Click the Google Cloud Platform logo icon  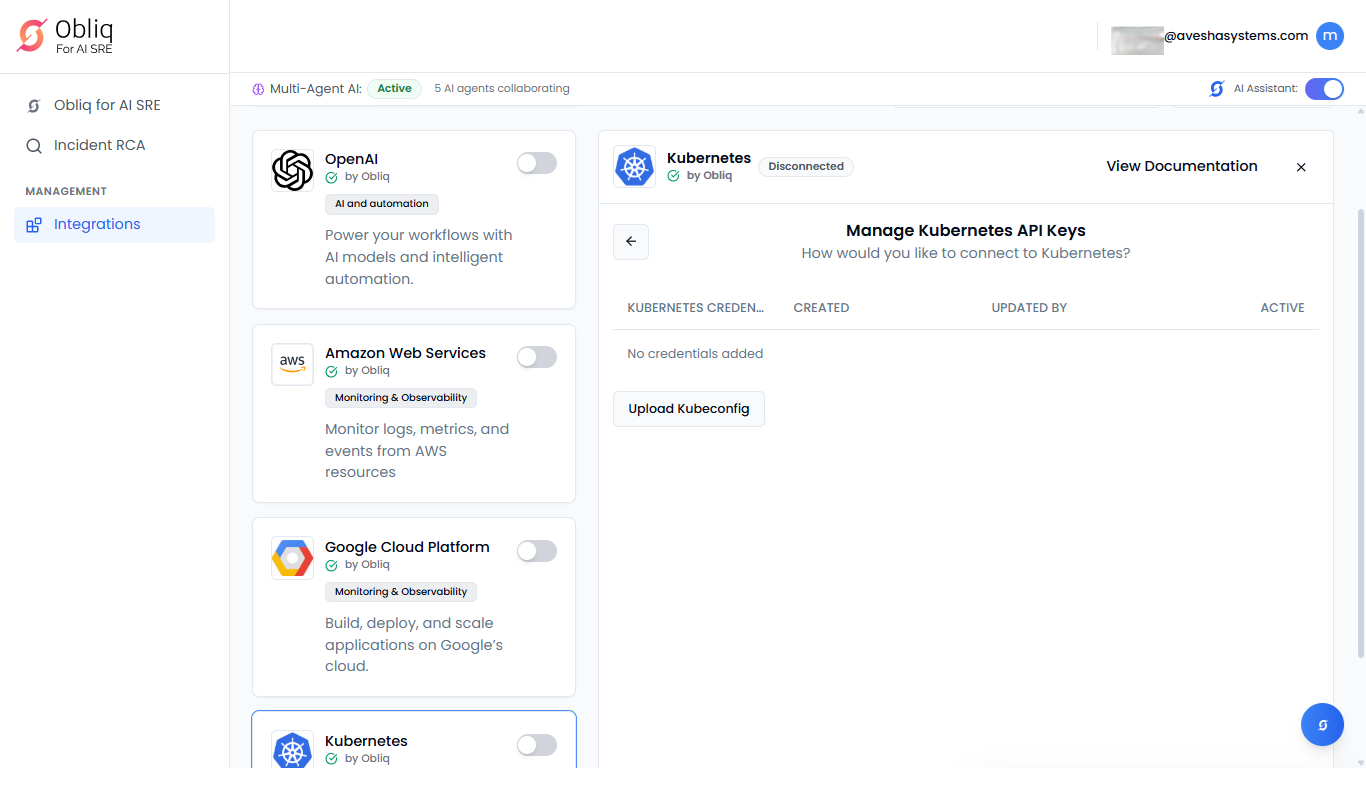click(x=292, y=558)
